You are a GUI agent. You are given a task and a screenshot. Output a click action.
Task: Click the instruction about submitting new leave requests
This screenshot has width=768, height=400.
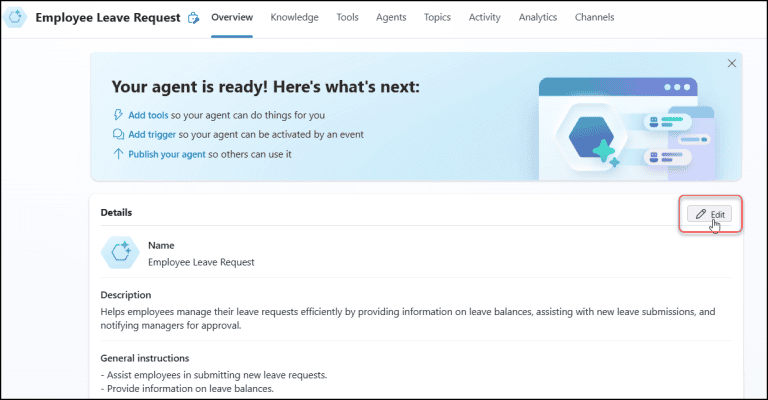click(214, 375)
